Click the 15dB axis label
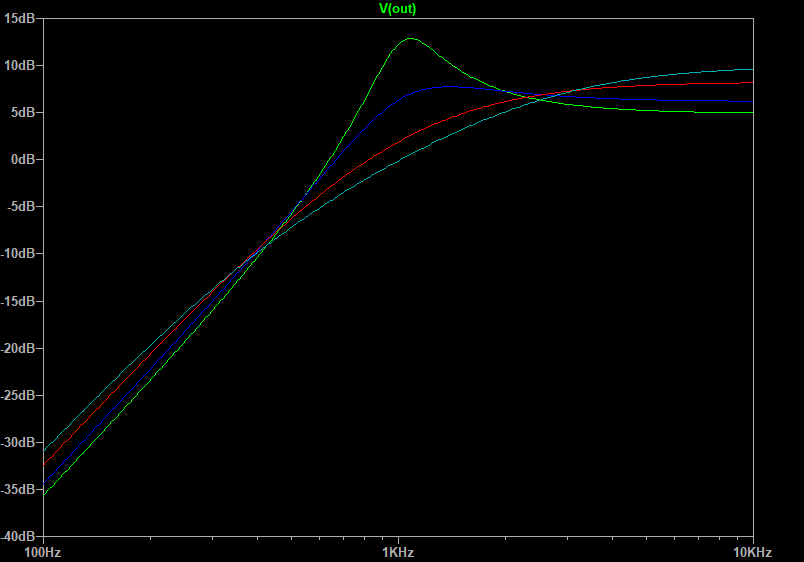This screenshot has height=562, width=804. [x=19, y=18]
